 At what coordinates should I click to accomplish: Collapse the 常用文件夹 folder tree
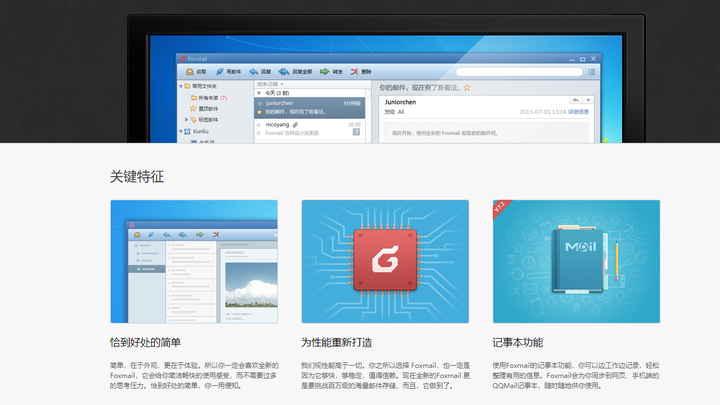pos(181,86)
